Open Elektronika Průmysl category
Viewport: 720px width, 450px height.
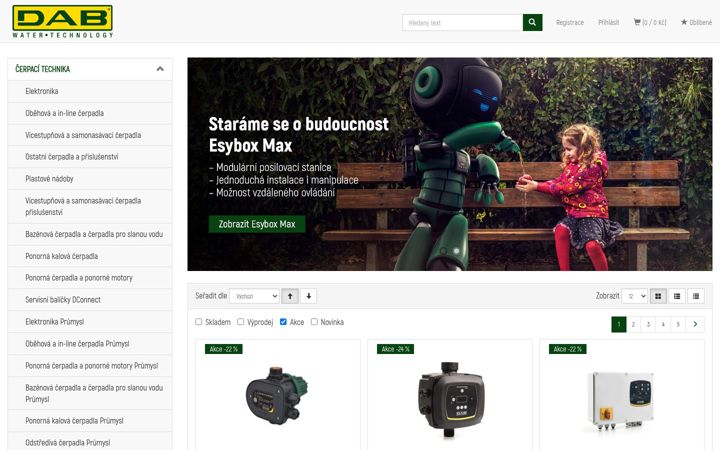(x=90, y=321)
